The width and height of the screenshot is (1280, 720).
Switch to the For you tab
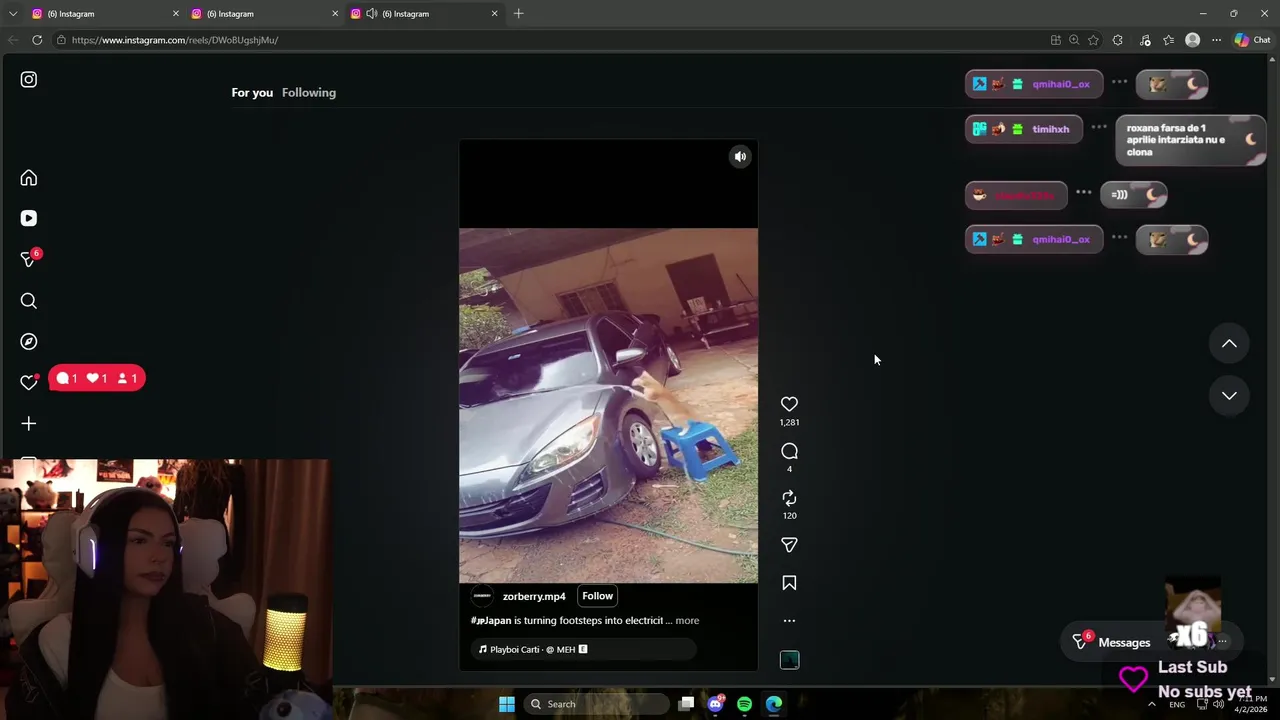252,92
